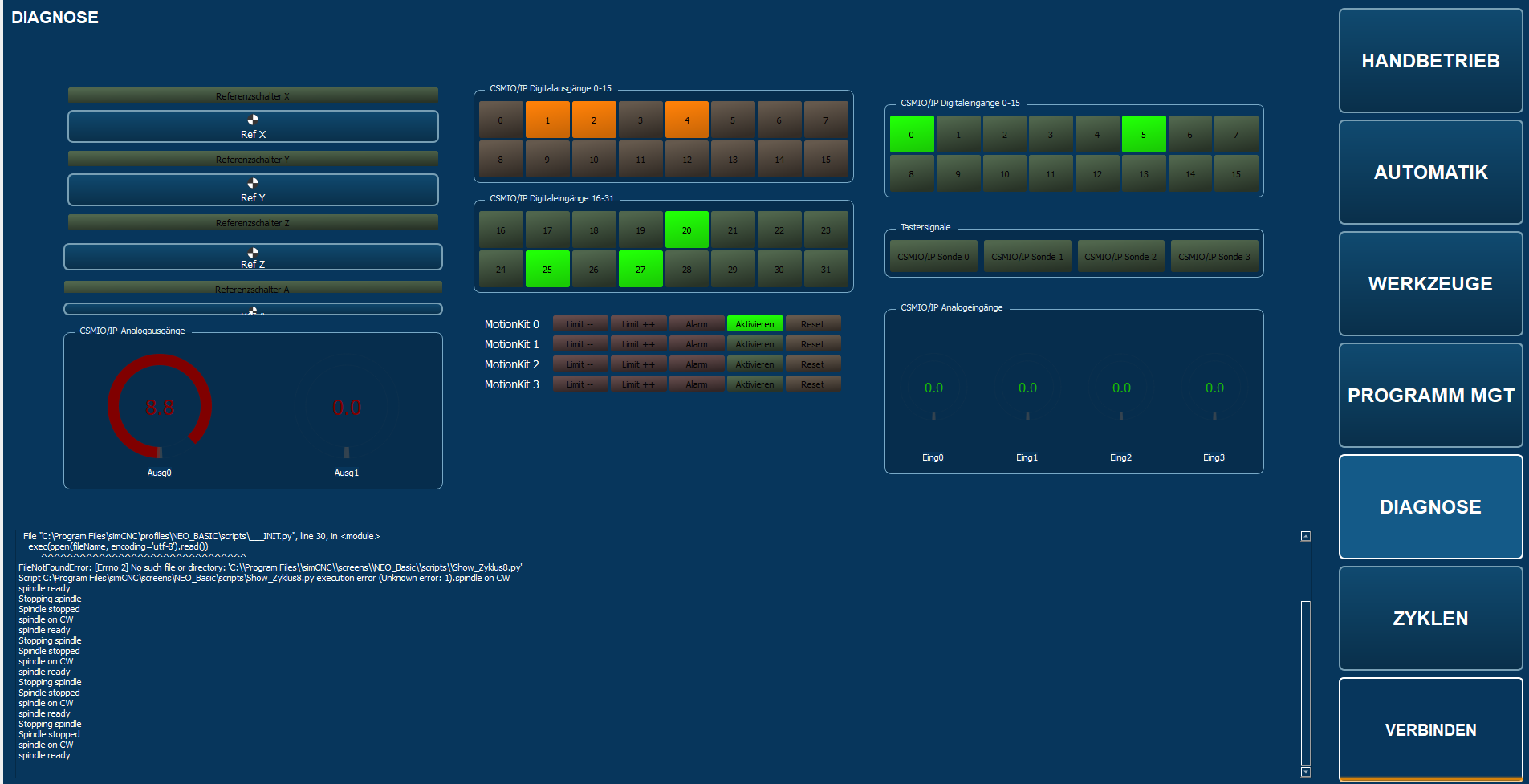Click the CSMIO/IP Sonde 2 indicator
The height and width of the screenshot is (784, 1529).
1120,257
